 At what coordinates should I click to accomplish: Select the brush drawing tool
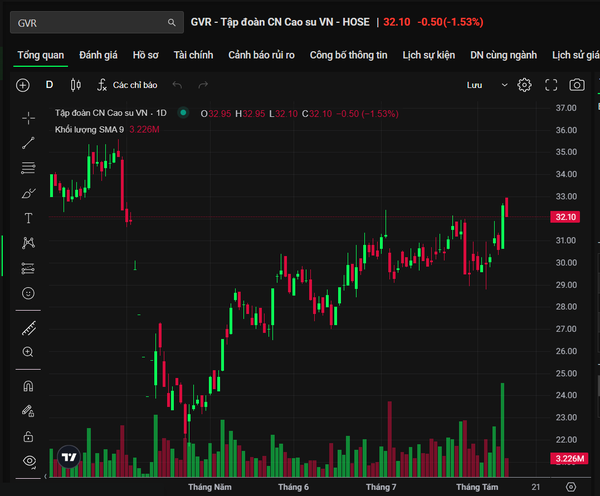point(28,193)
